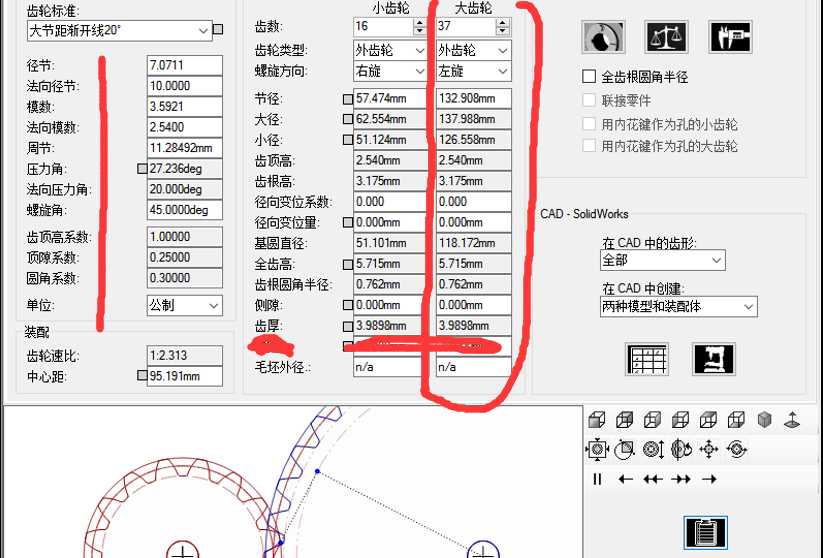This screenshot has width=823, height=558.
Task: Click the clipboard report icon
Action: tap(706, 533)
